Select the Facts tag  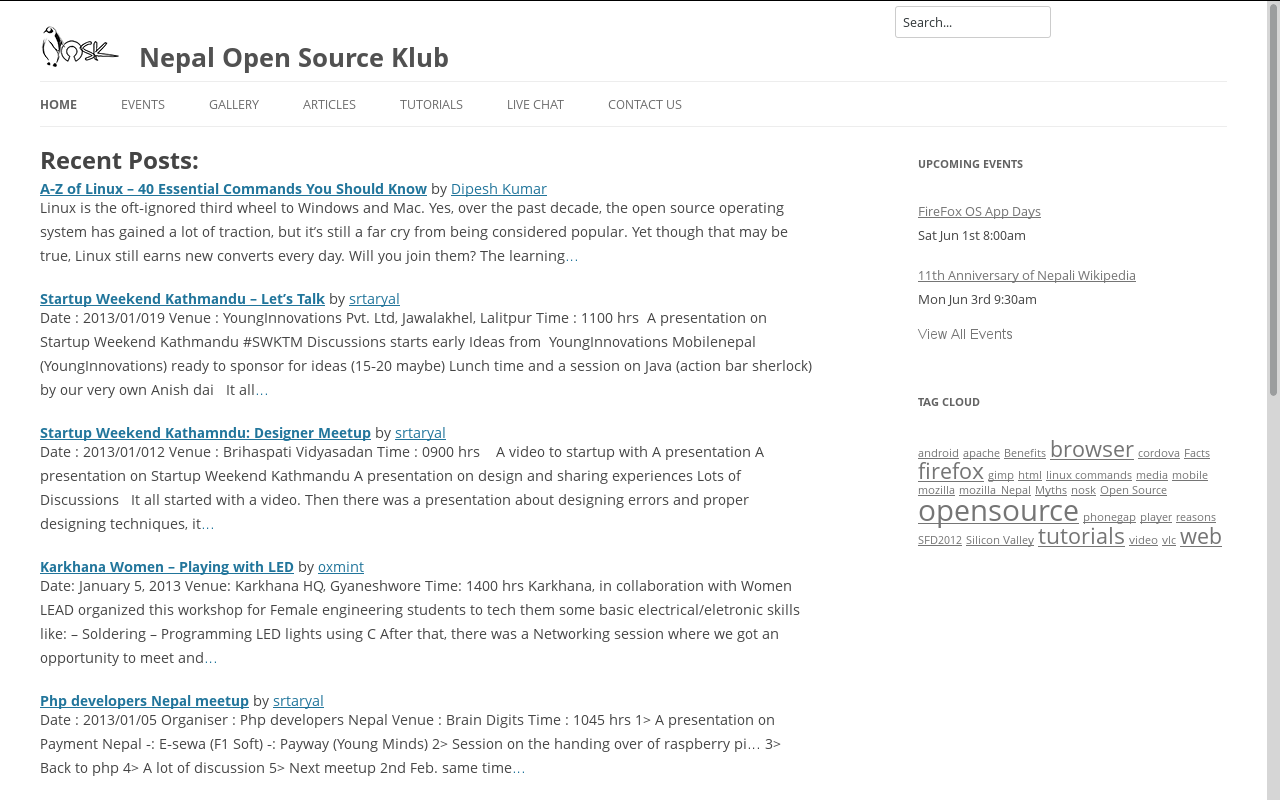(x=1197, y=453)
